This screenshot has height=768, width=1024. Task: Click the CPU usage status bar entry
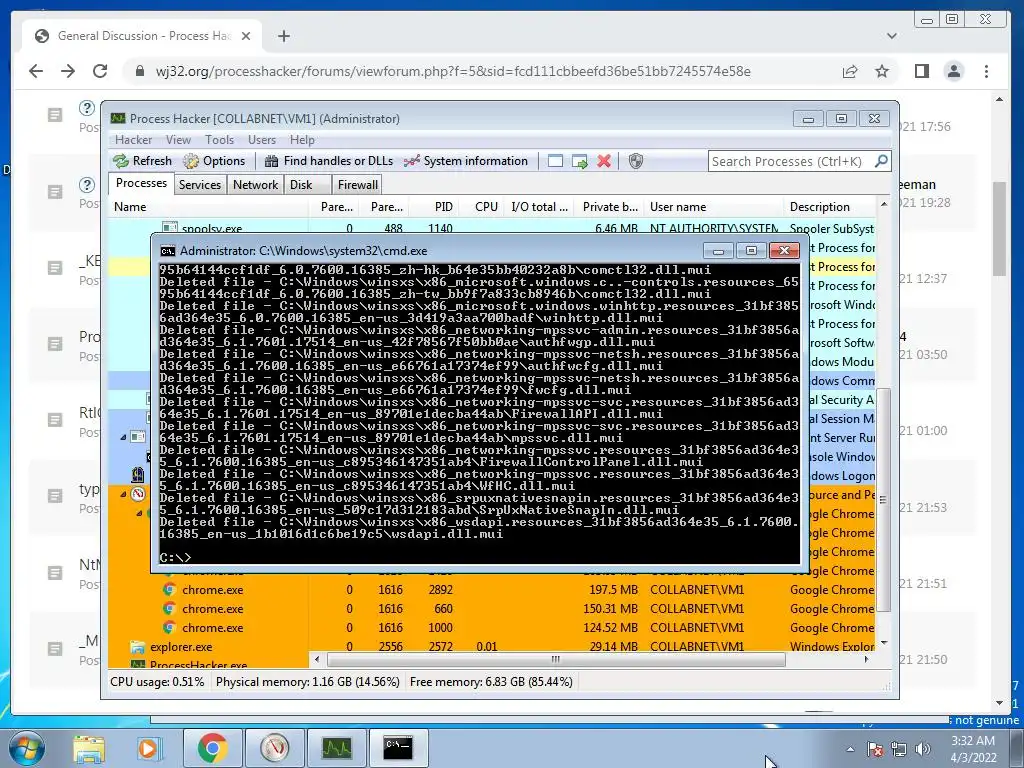[157, 682]
